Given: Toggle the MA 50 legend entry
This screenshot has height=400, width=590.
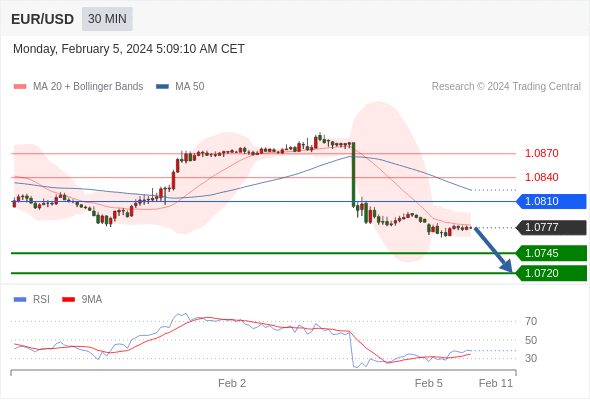Looking at the screenshot, I should [180, 87].
